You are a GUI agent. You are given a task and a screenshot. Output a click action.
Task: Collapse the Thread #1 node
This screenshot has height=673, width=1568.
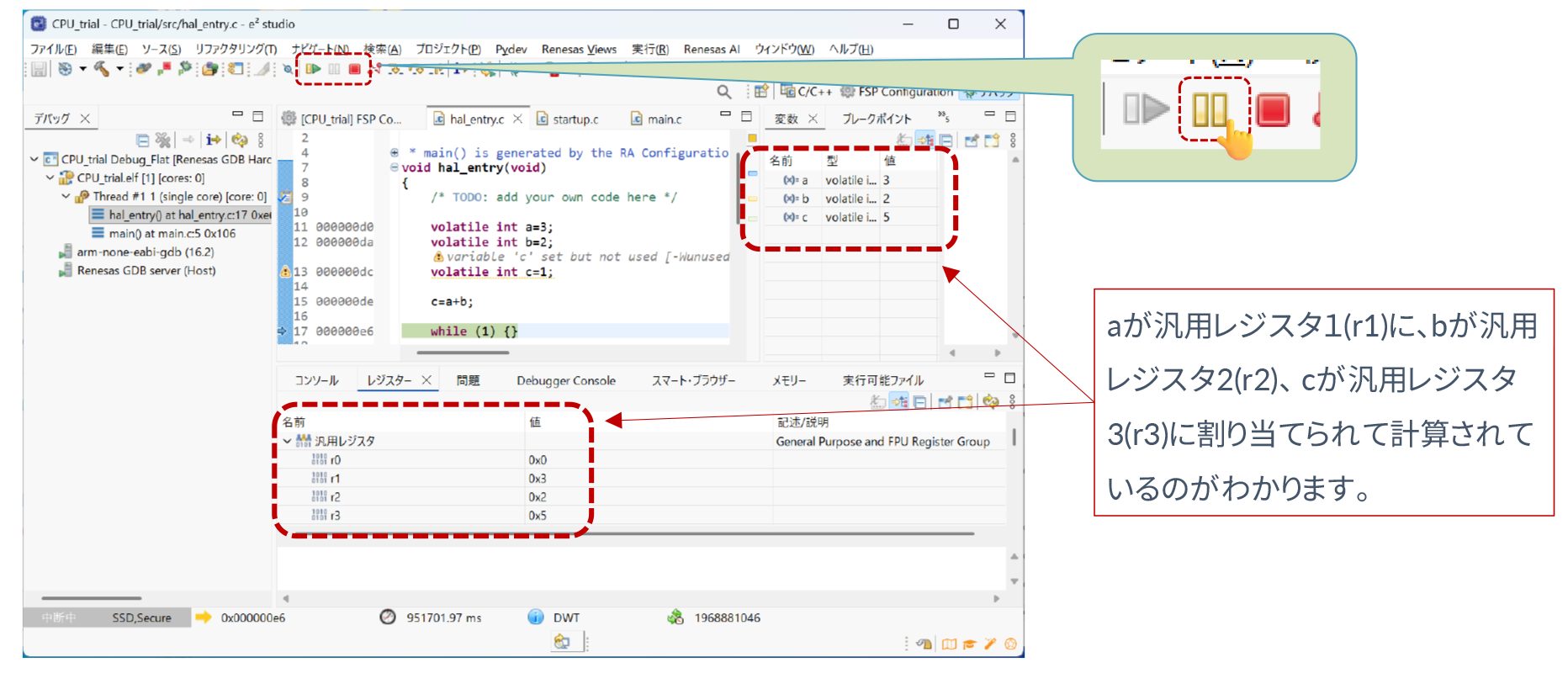tap(66, 196)
